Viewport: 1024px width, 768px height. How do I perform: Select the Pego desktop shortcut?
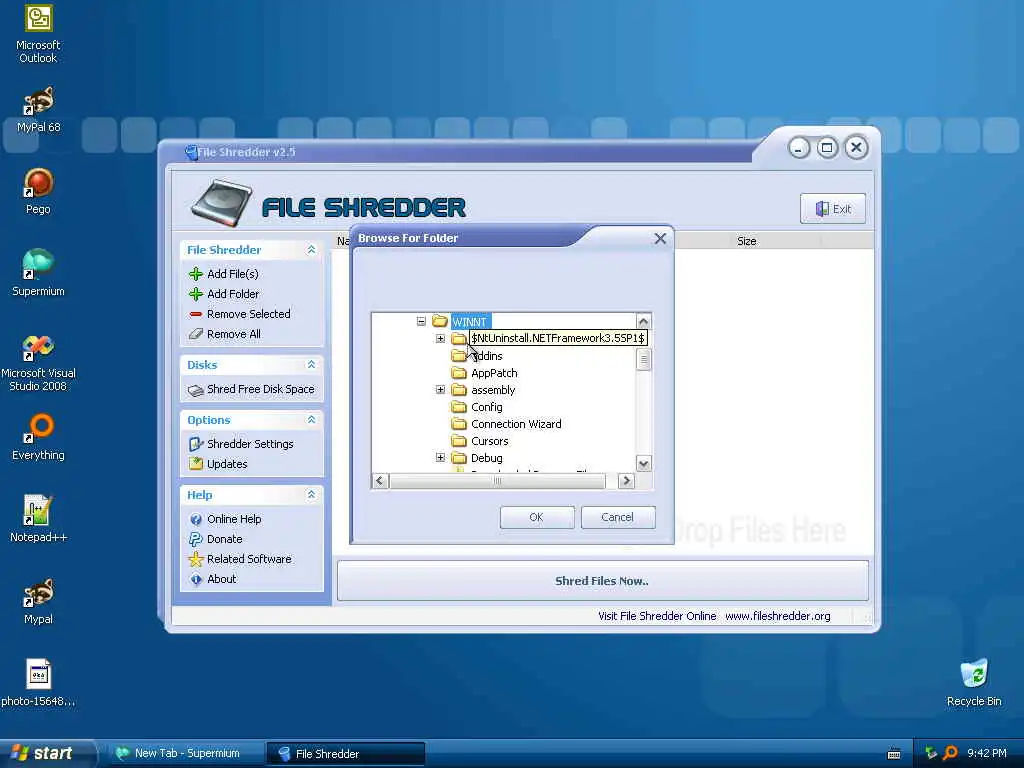tap(38, 191)
